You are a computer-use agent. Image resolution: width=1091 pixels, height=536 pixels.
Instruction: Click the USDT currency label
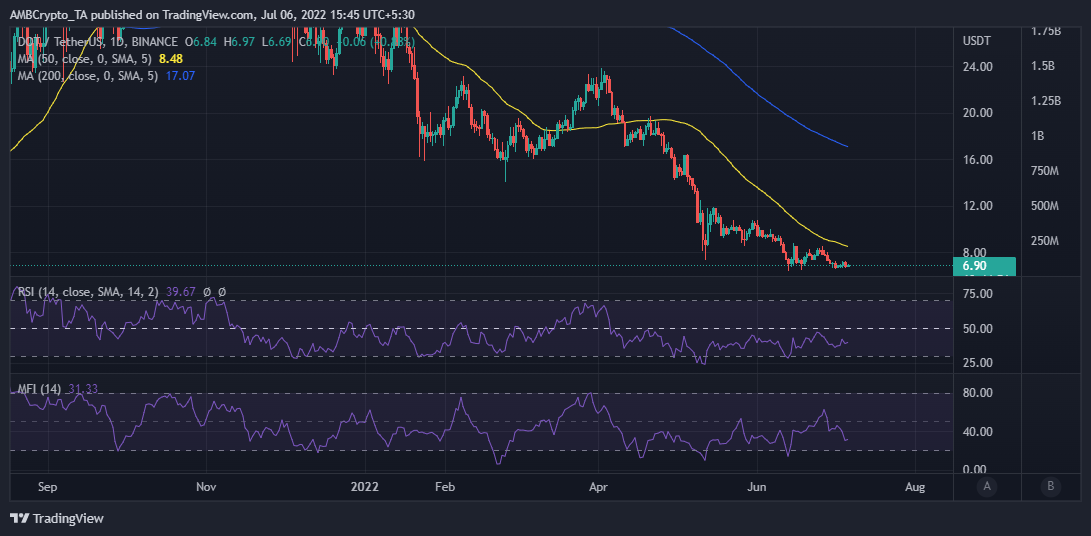(x=976, y=41)
